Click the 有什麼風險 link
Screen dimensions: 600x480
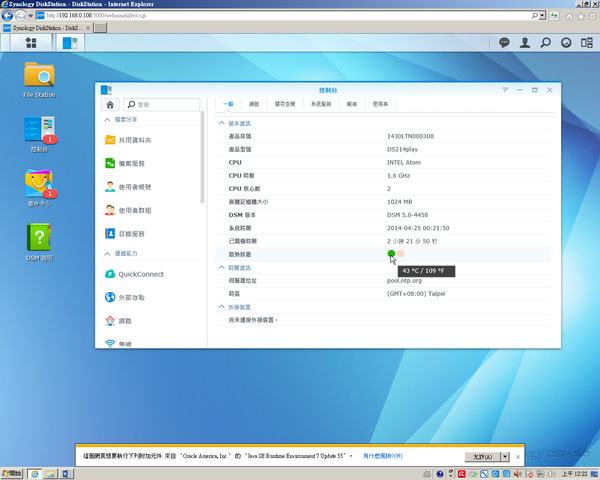[383, 456]
